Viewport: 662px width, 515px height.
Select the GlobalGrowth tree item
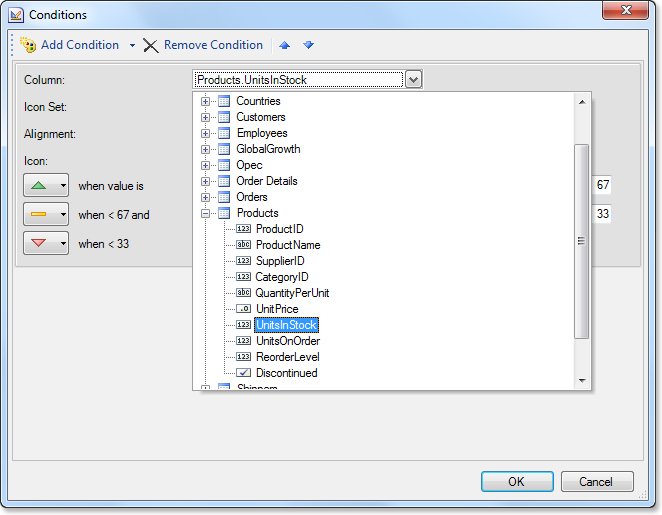tap(268, 149)
